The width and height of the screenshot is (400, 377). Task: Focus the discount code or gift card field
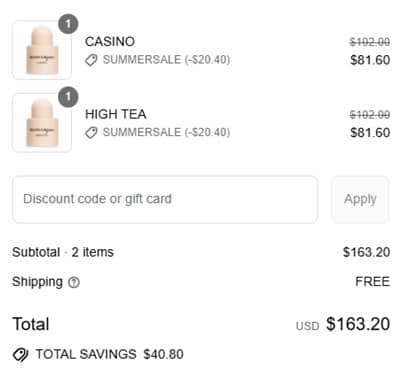(165, 200)
